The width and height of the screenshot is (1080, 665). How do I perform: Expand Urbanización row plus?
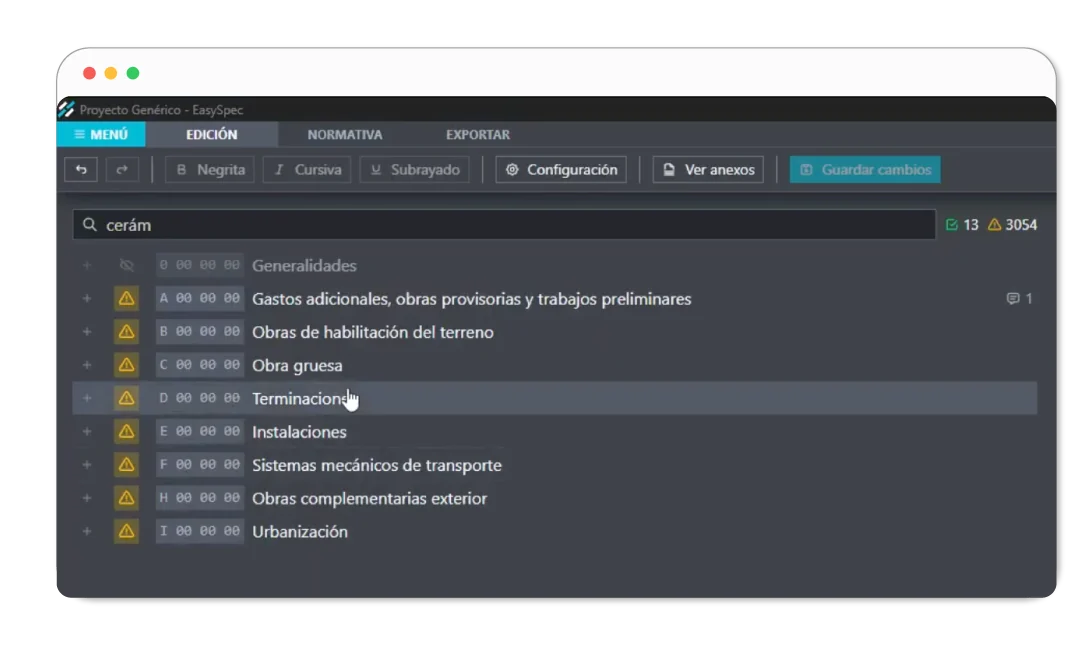coord(87,531)
